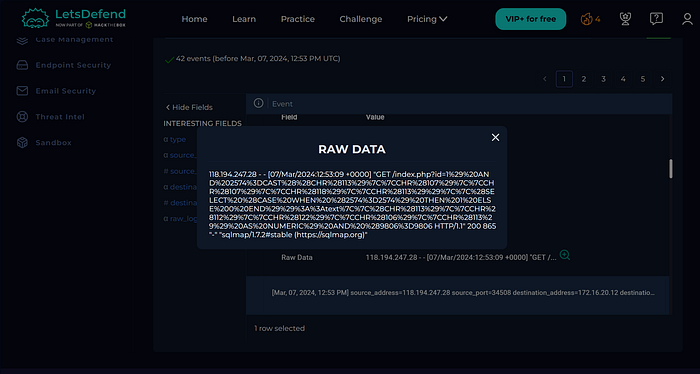
Task: Click the VIP+ for free button
Action: (x=530, y=19)
